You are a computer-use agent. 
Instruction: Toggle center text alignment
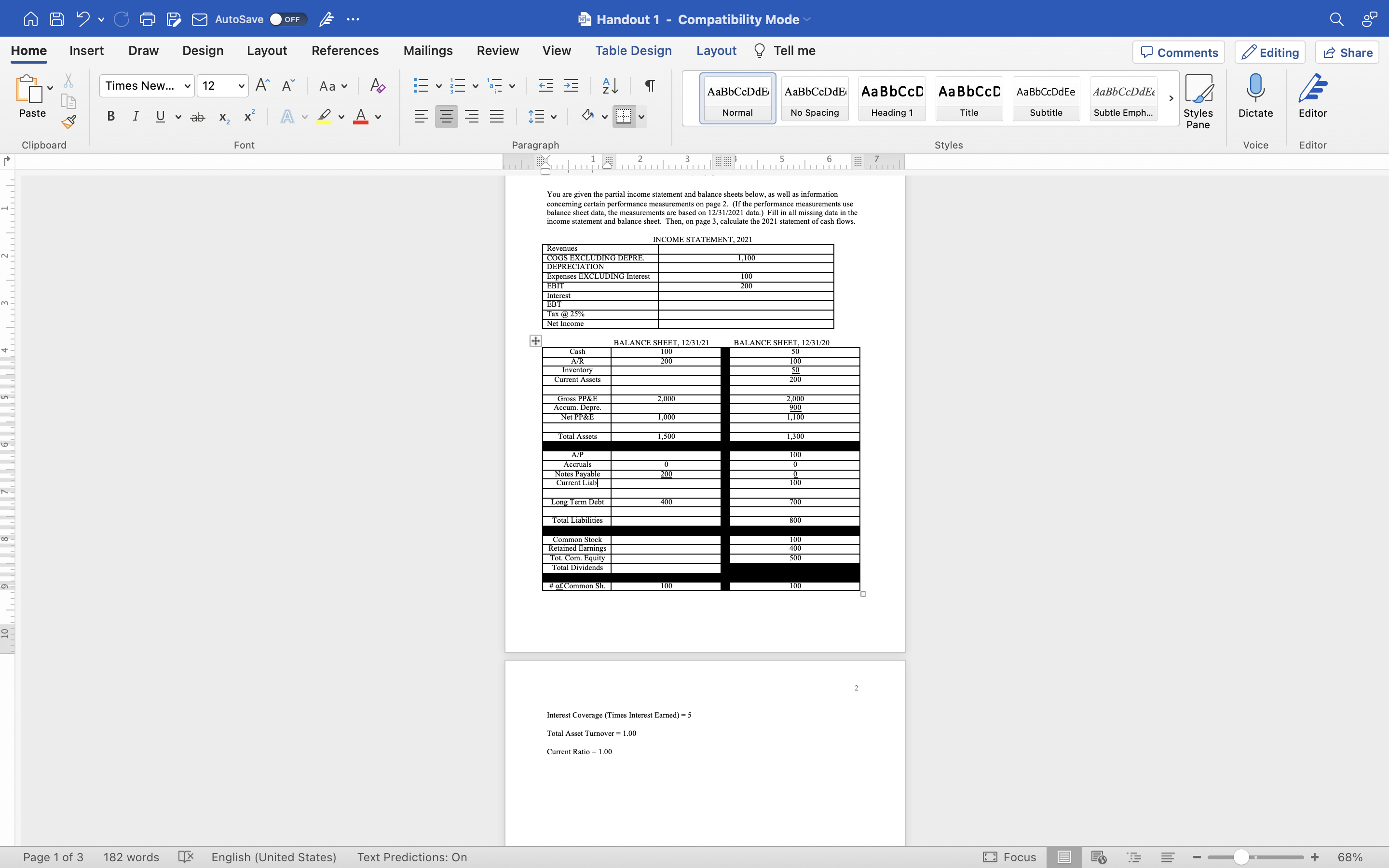click(447, 116)
